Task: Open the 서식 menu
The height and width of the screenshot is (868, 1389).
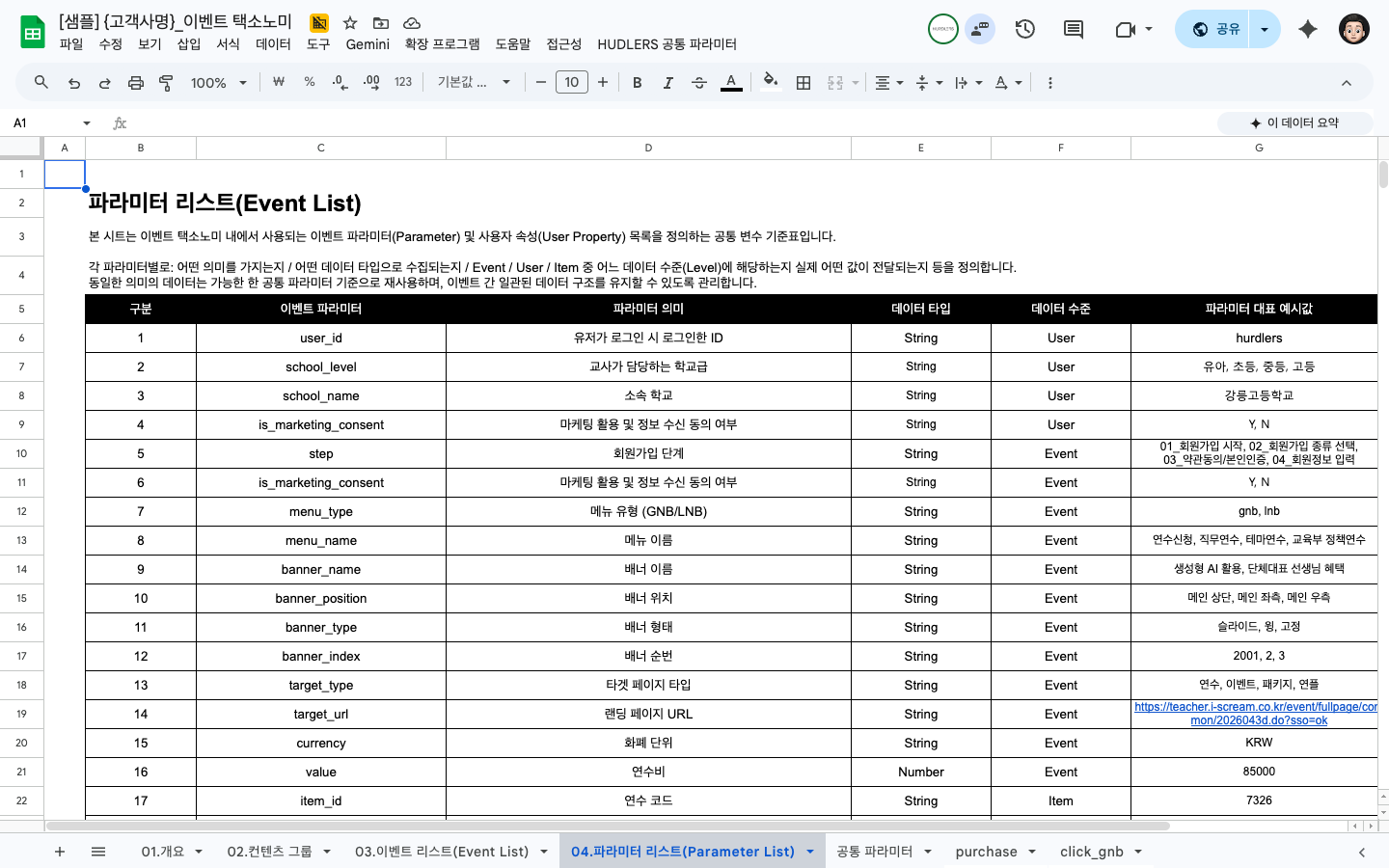Action: pos(228,44)
